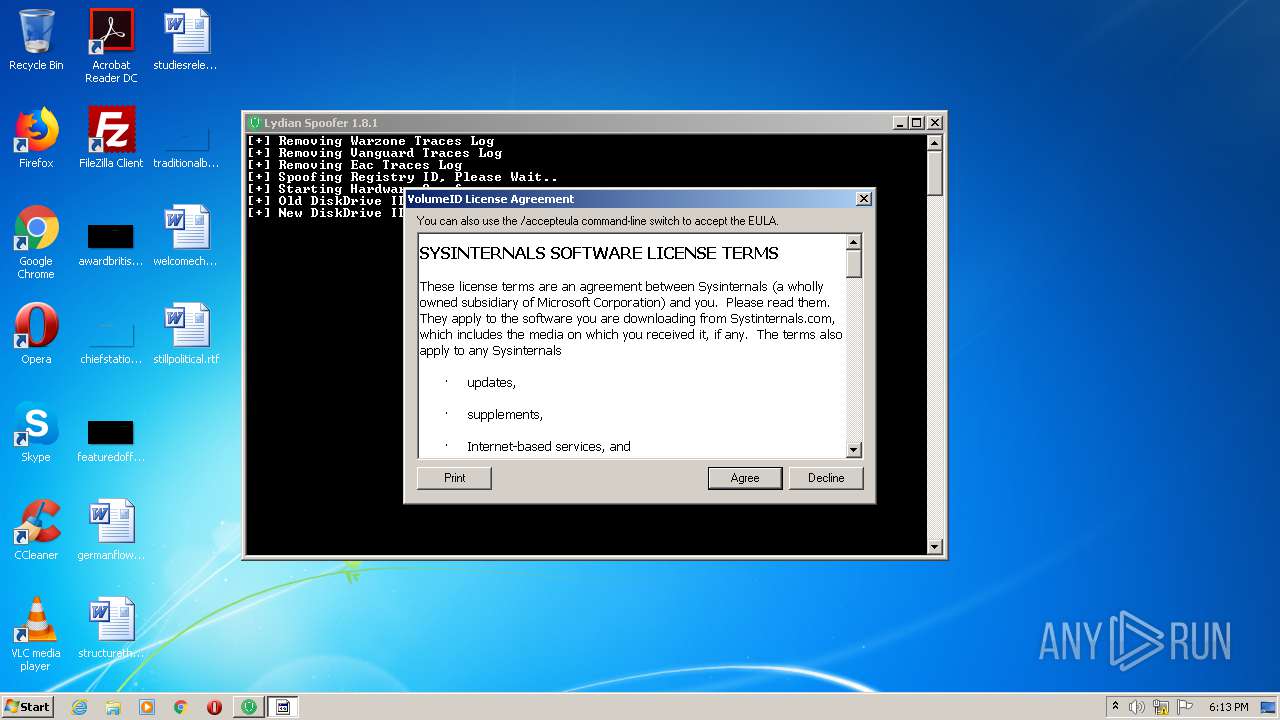Launch Skype from desktop
The image size is (1280, 720).
tap(36, 432)
